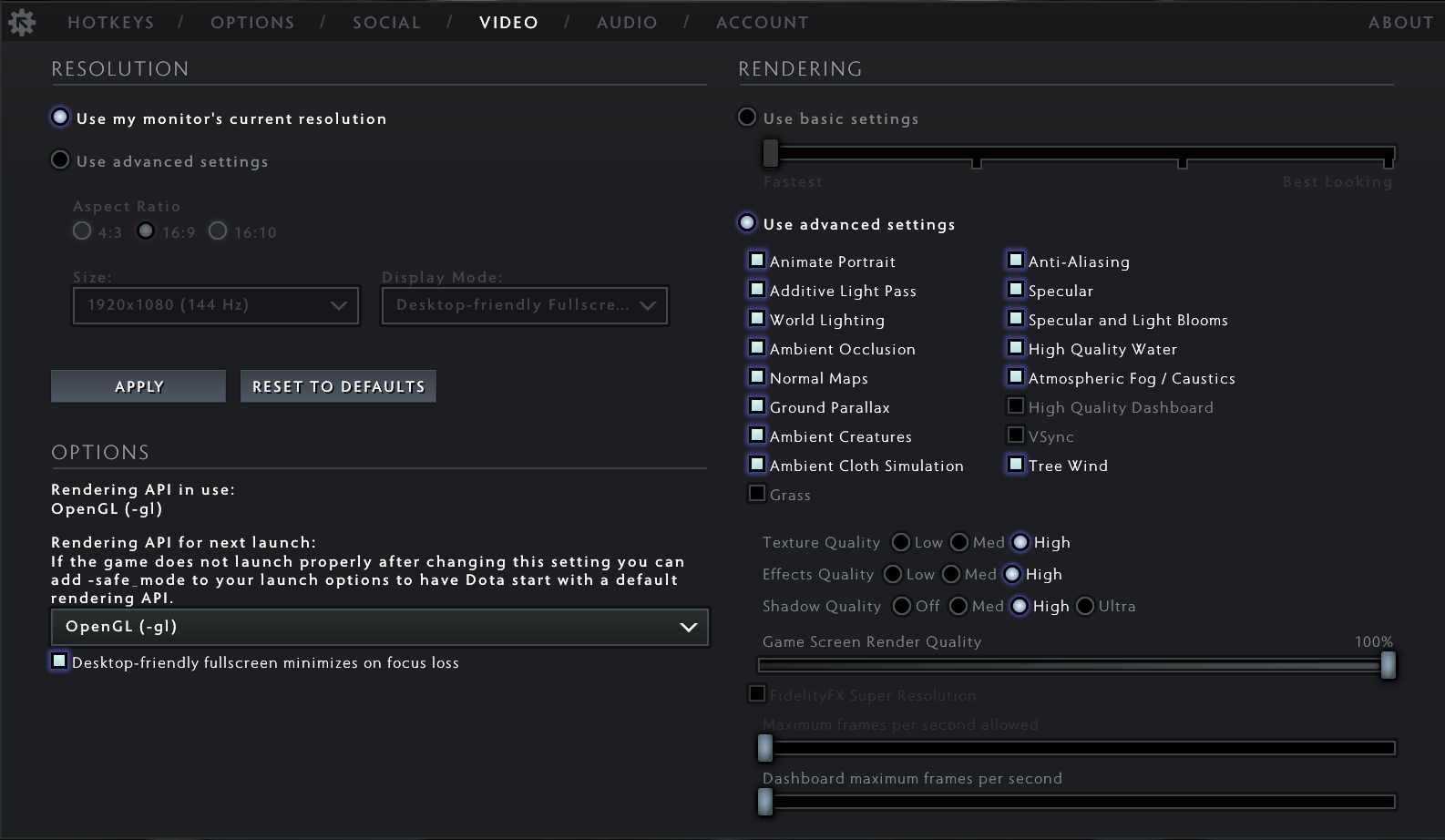Open the Audio tab

click(627, 22)
